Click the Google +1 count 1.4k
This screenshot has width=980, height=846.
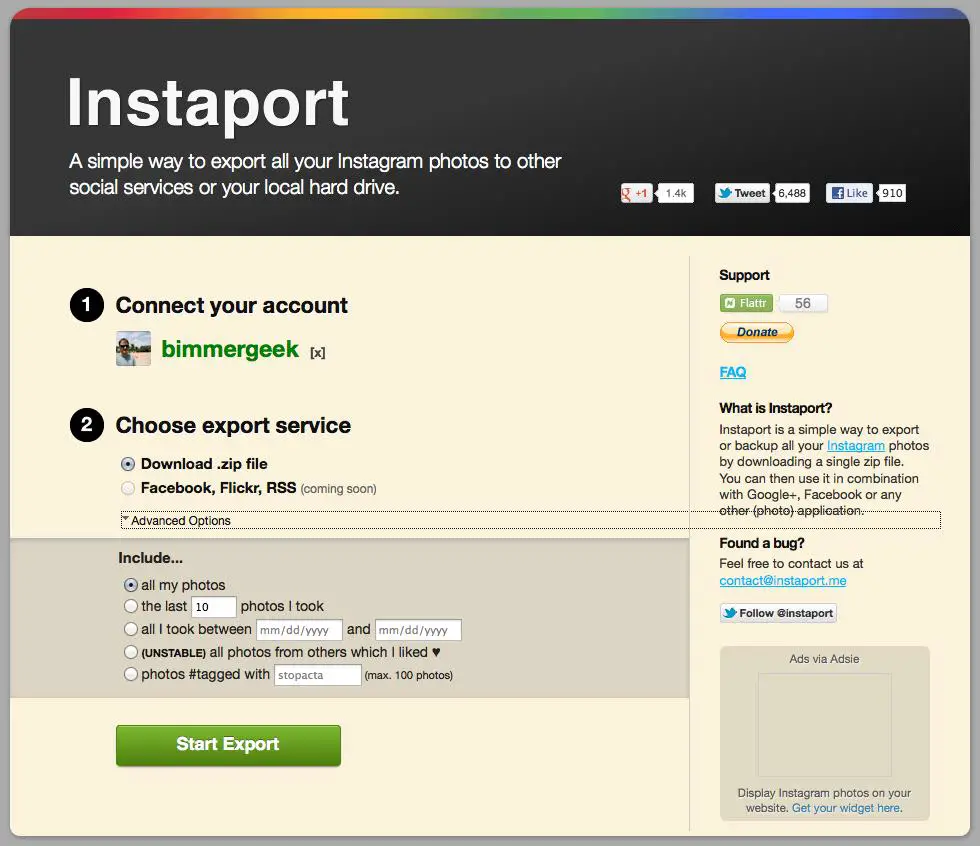point(676,193)
